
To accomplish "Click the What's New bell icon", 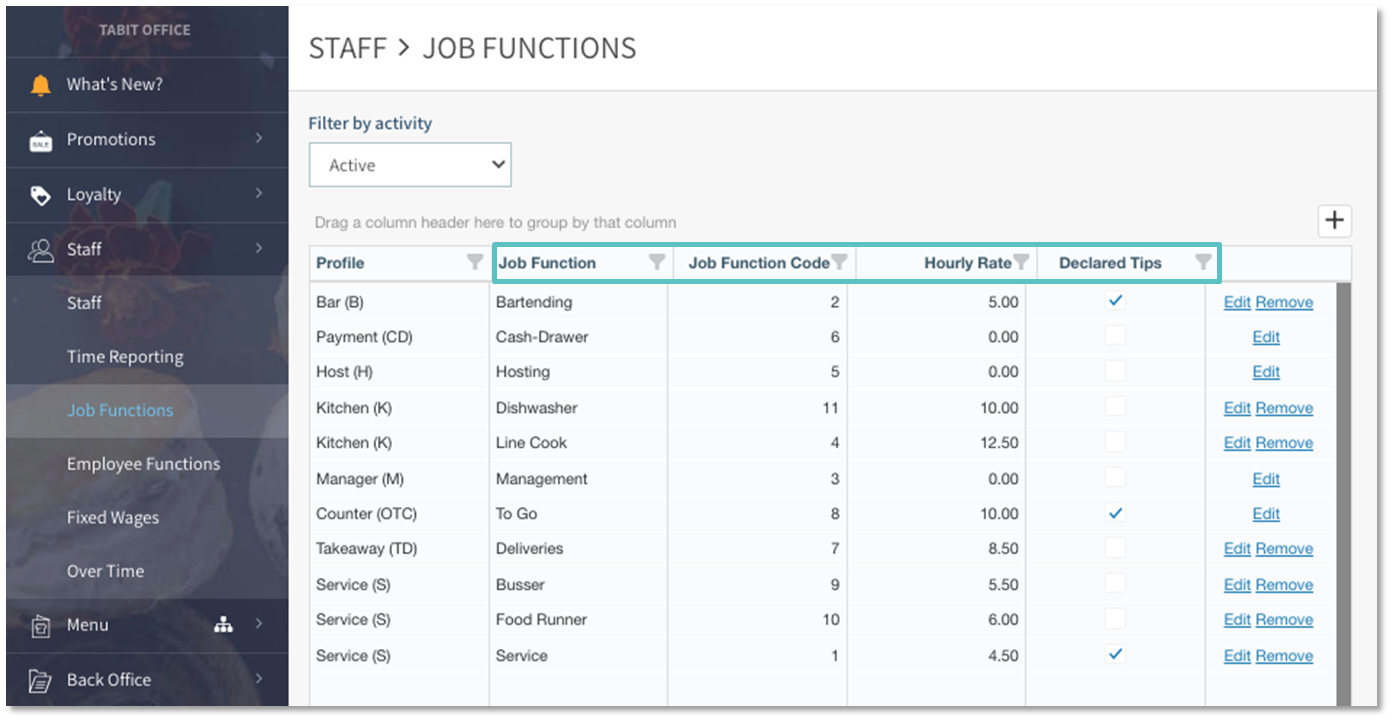I will click(41, 85).
